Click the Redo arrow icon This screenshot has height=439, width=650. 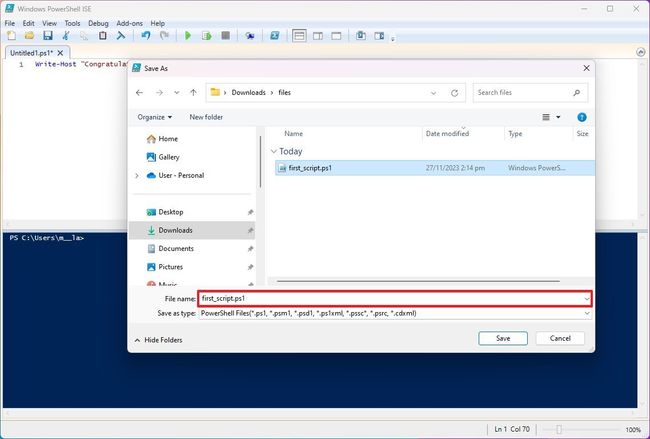(164, 36)
